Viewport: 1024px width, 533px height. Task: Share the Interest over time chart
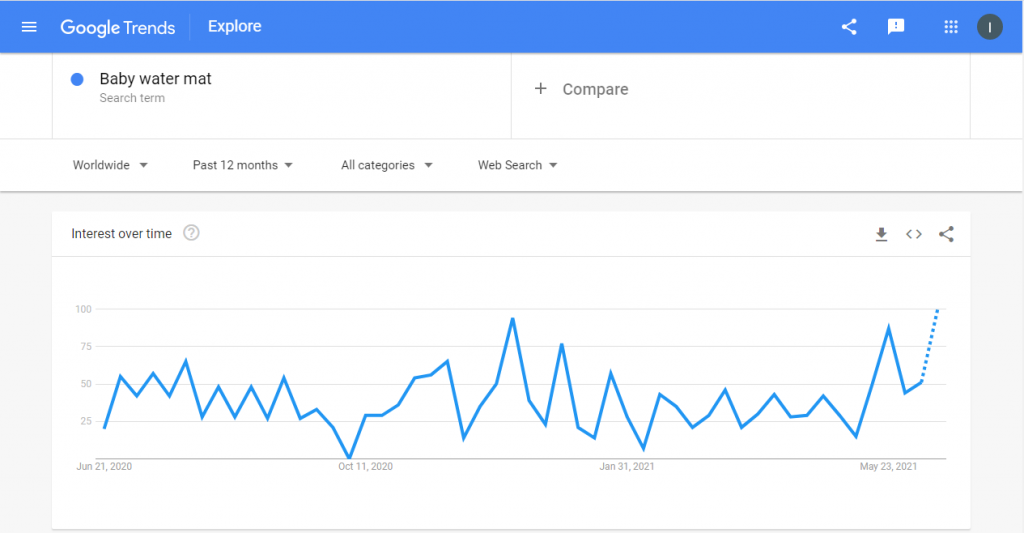pos(946,234)
